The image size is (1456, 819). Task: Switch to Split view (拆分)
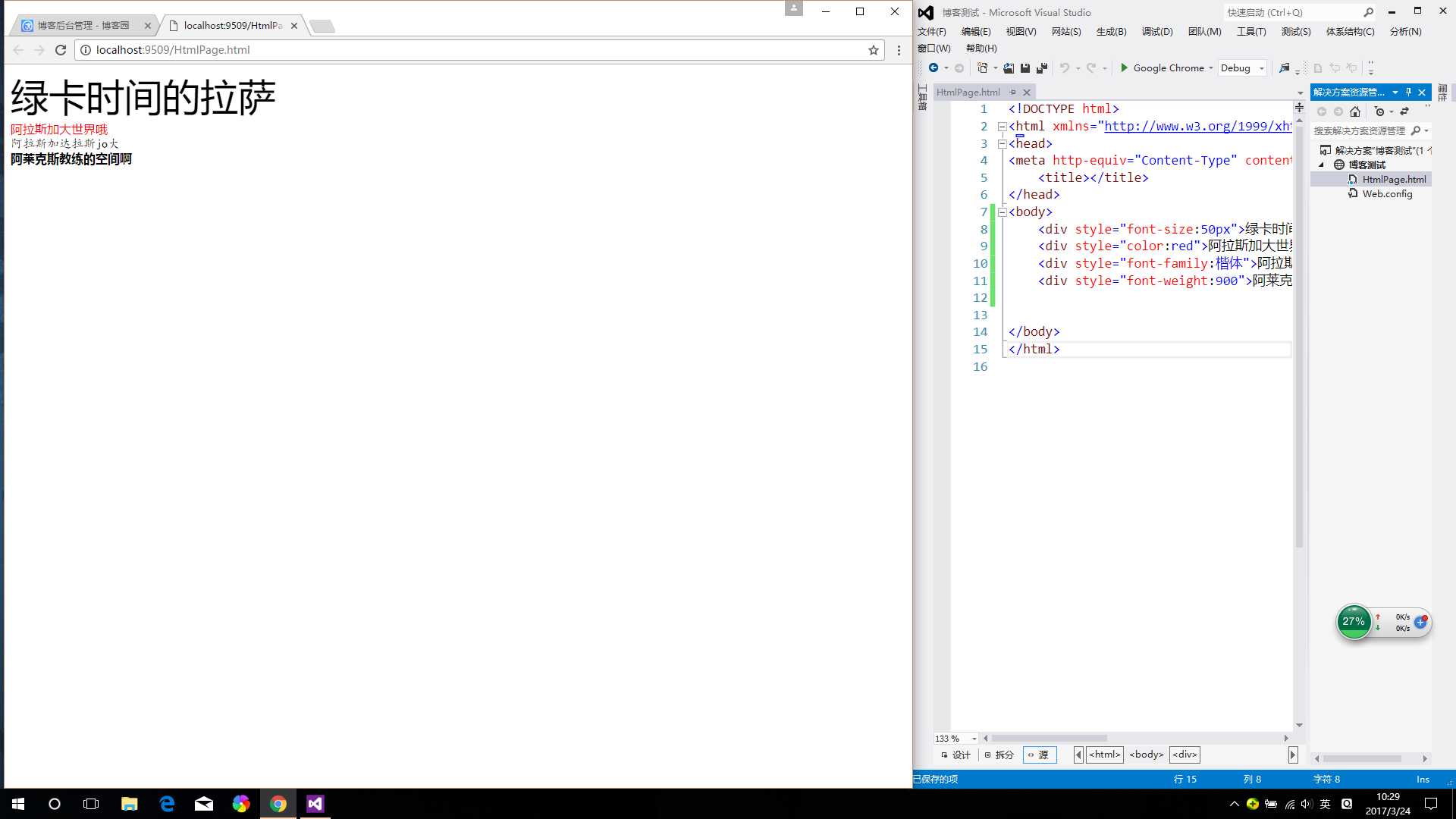pyautogui.click(x=999, y=755)
